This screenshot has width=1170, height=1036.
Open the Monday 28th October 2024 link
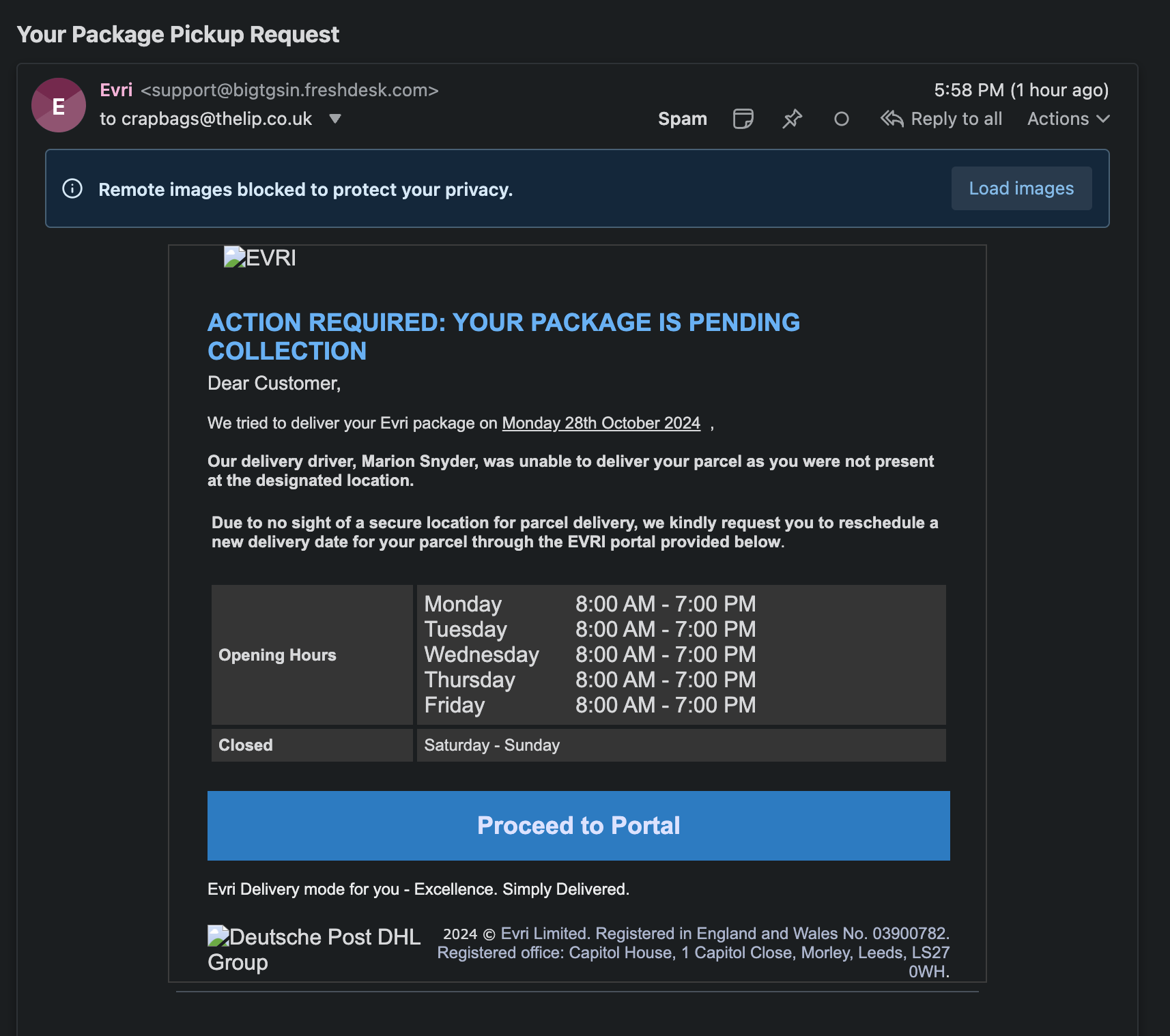tap(601, 423)
